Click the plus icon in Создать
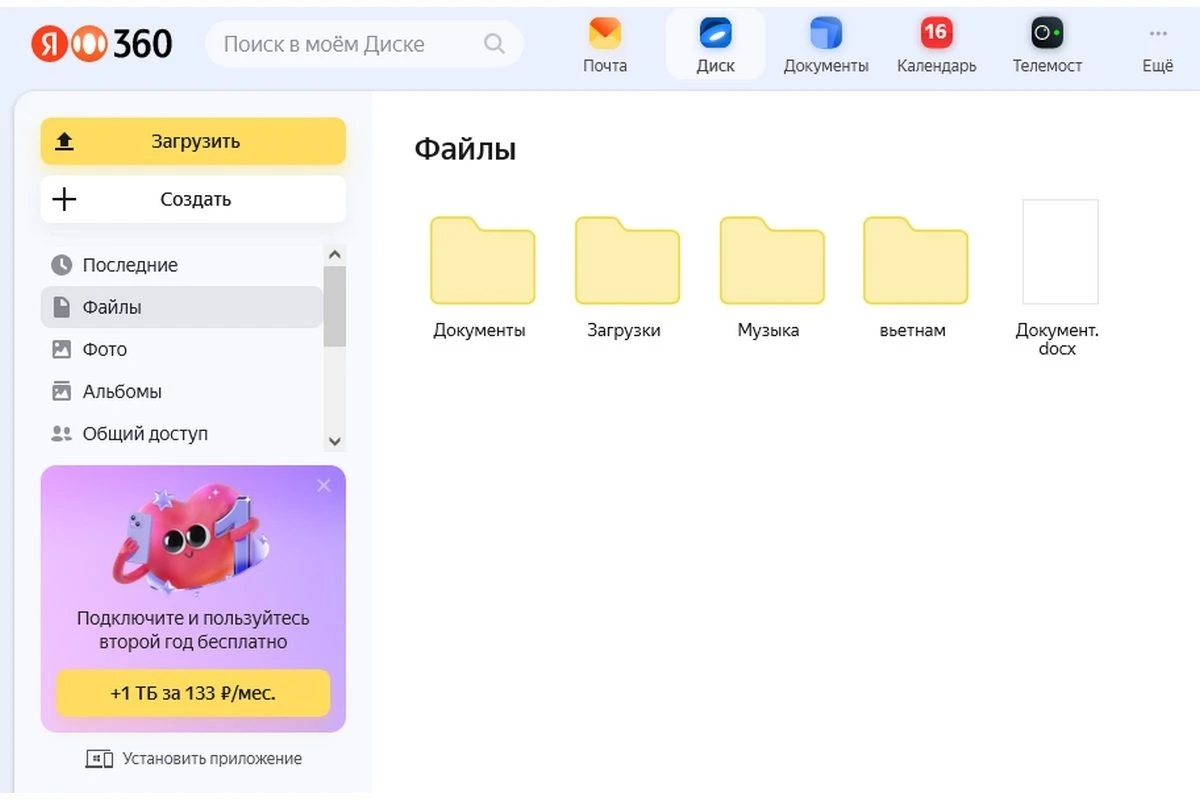 pyautogui.click(x=64, y=199)
